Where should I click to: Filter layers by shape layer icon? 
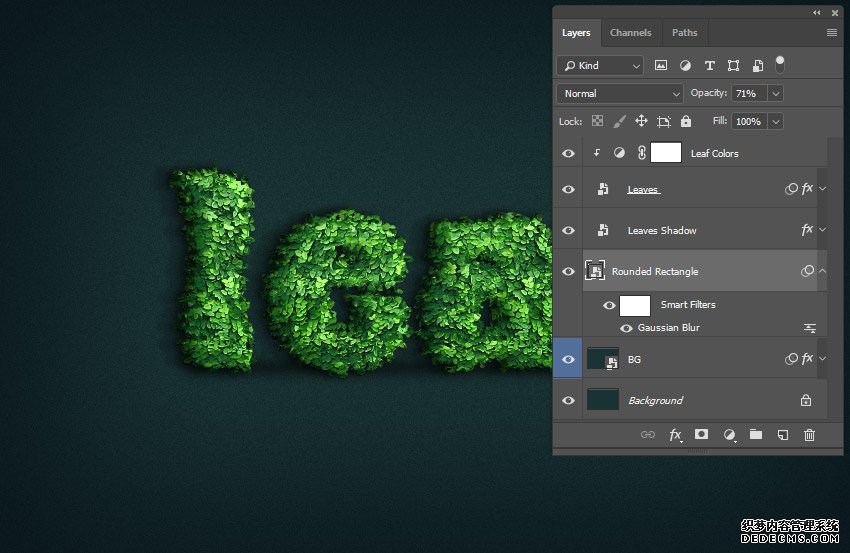tap(733, 66)
